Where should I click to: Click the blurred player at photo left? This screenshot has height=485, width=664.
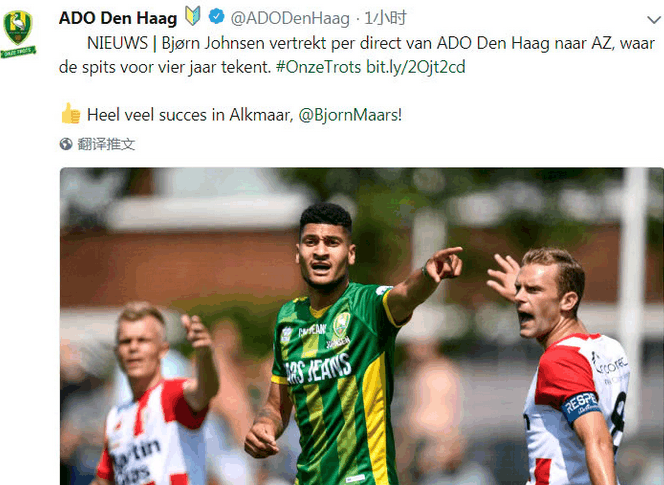[x=155, y=394]
